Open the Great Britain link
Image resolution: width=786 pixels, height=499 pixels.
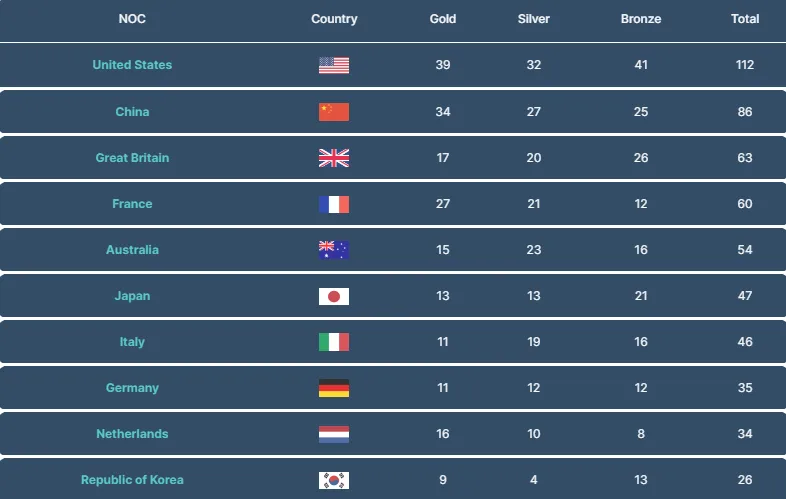(132, 157)
